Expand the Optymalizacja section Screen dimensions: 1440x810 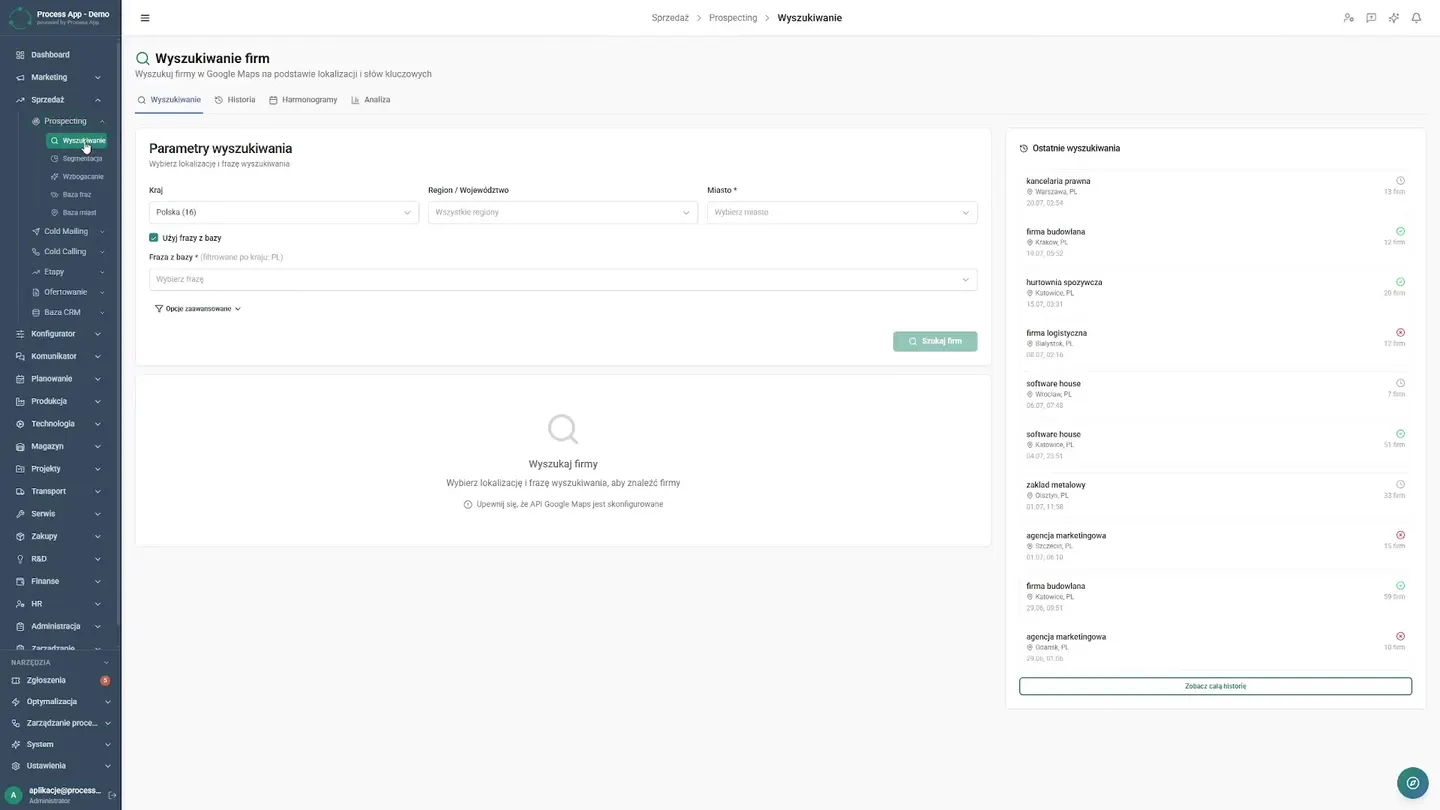(x=60, y=702)
